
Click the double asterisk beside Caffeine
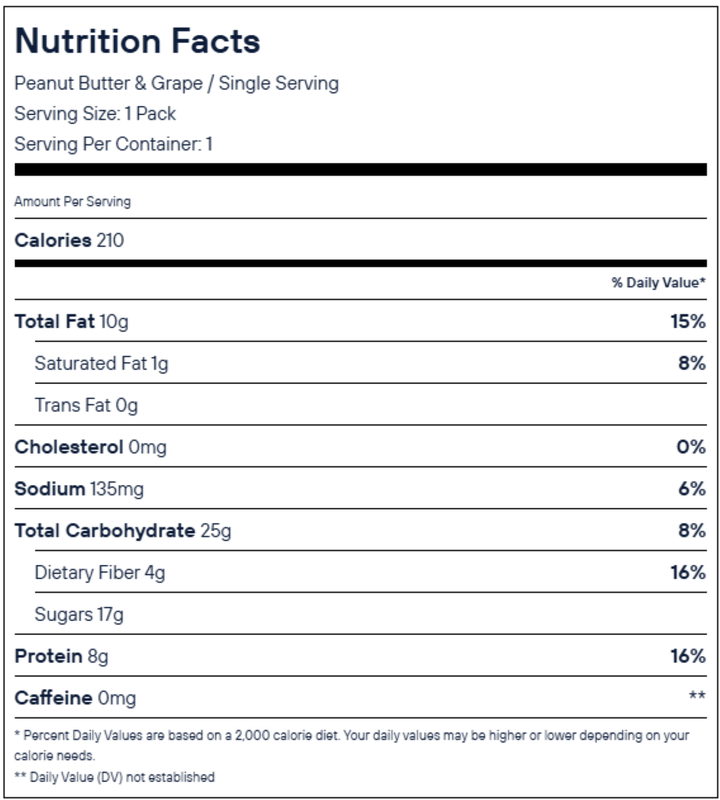click(x=697, y=697)
